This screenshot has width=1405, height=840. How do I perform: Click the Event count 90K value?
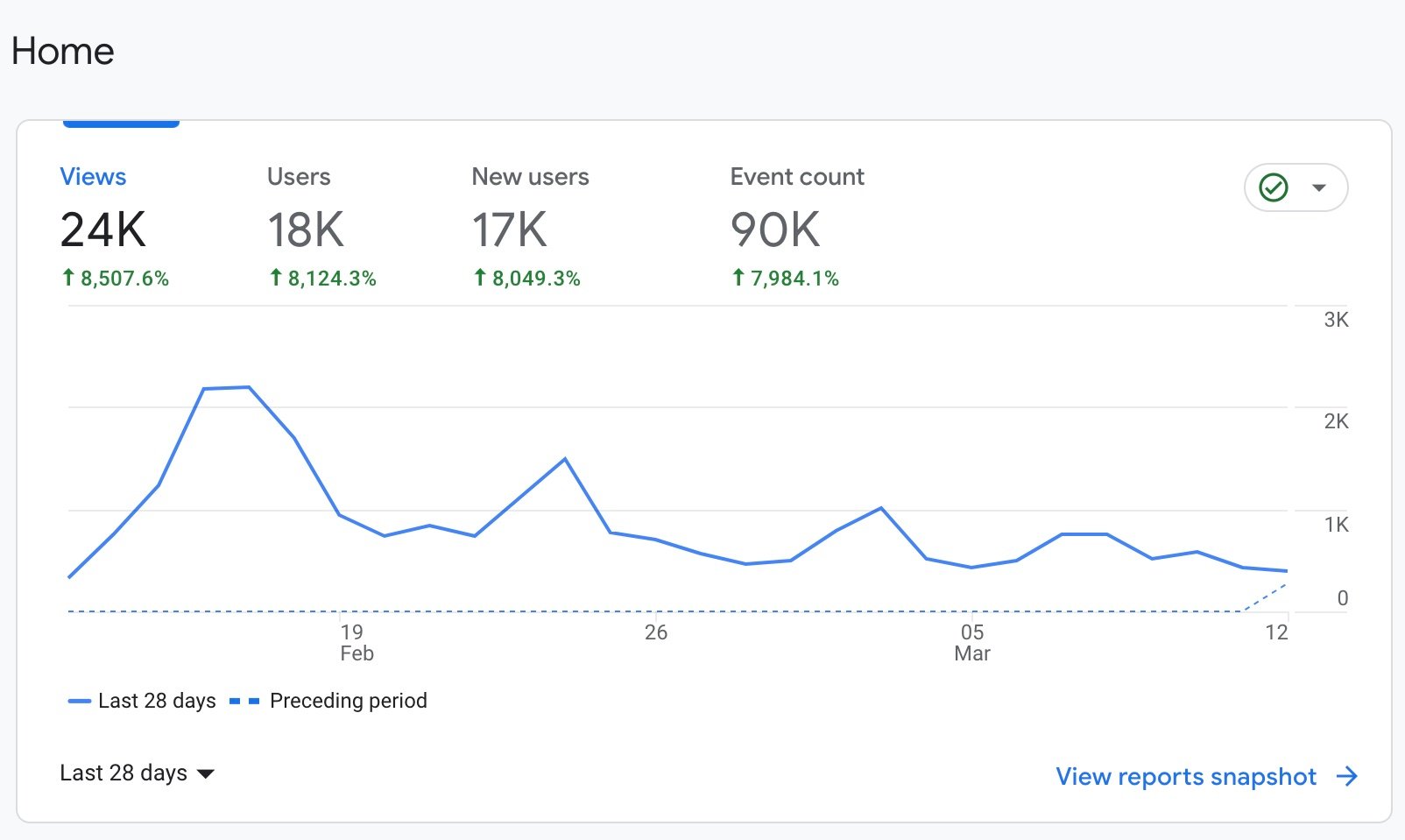point(775,230)
